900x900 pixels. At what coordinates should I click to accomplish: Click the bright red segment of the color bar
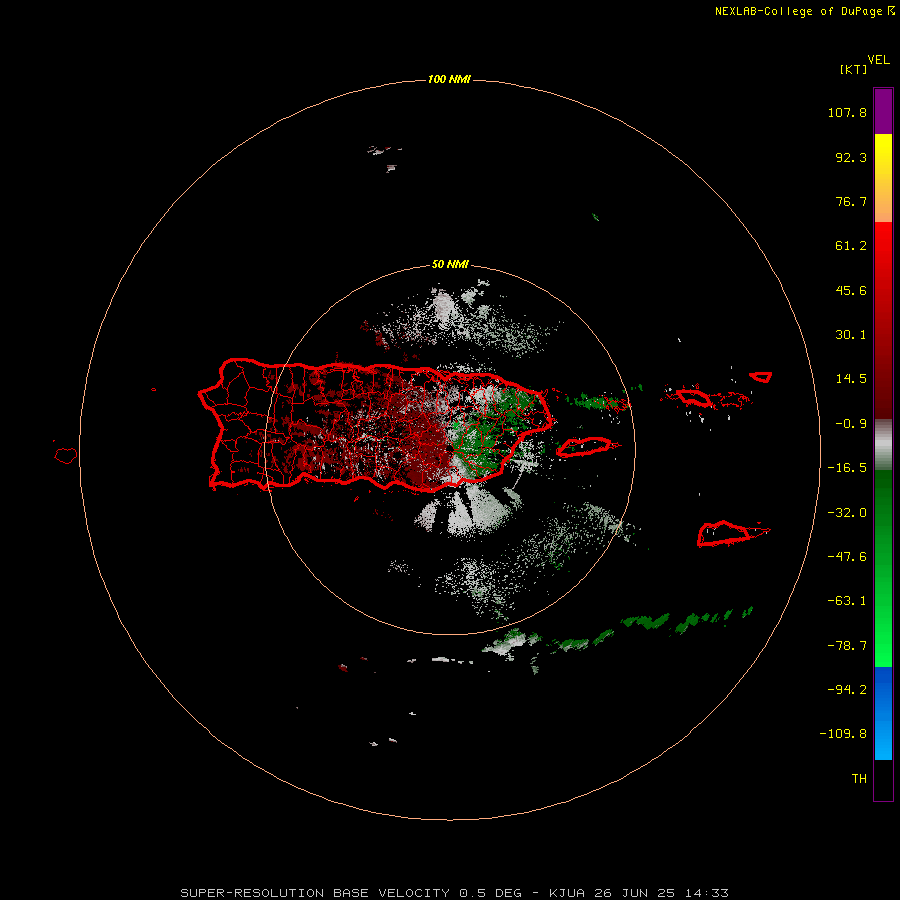[883, 247]
